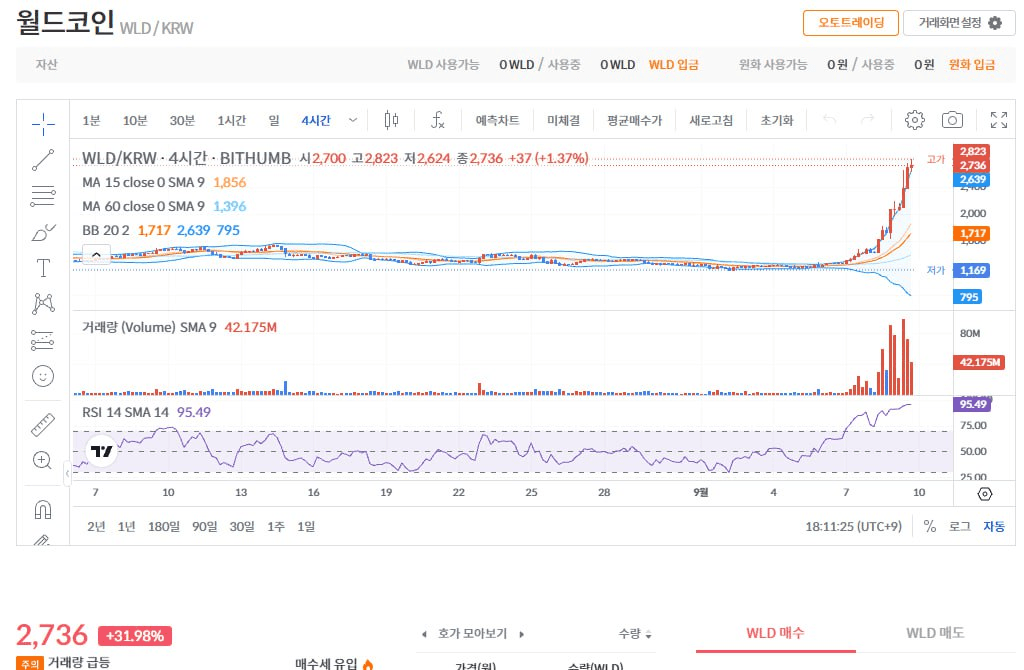
Task: Select the 4시간 interval
Action: click(x=316, y=120)
